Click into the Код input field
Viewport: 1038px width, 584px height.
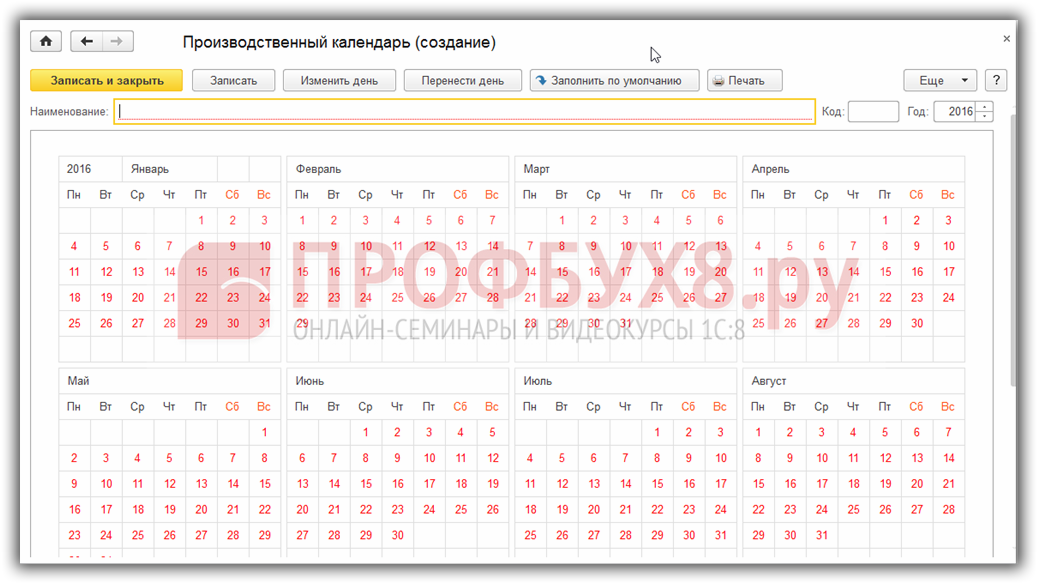tap(872, 112)
